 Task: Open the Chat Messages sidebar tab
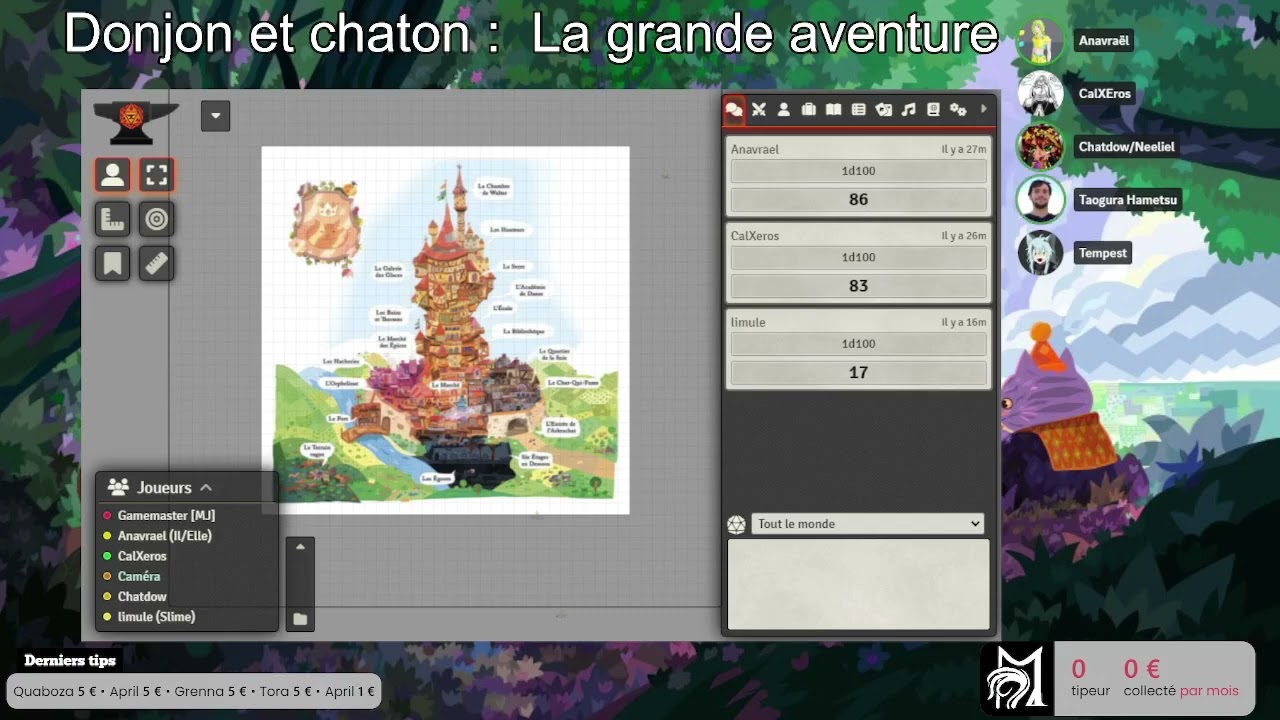click(734, 110)
